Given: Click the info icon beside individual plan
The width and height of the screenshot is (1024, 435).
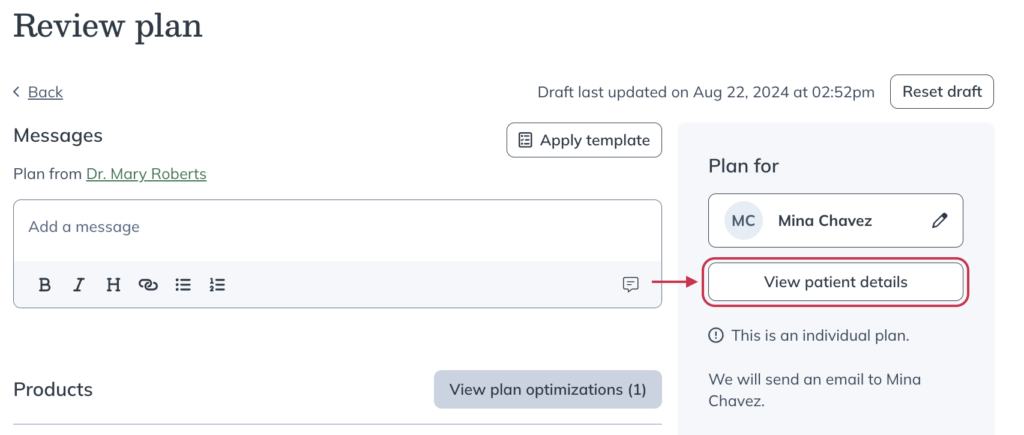Looking at the screenshot, I should pyautogui.click(x=716, y=336).
